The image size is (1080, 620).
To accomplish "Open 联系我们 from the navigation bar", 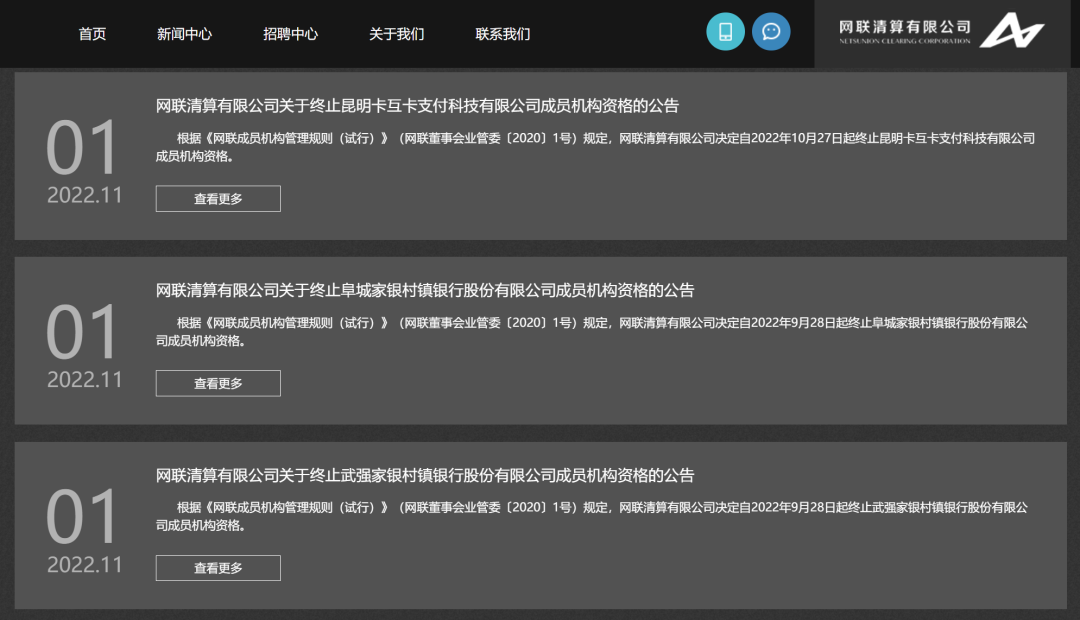I will tap(503, 34).
